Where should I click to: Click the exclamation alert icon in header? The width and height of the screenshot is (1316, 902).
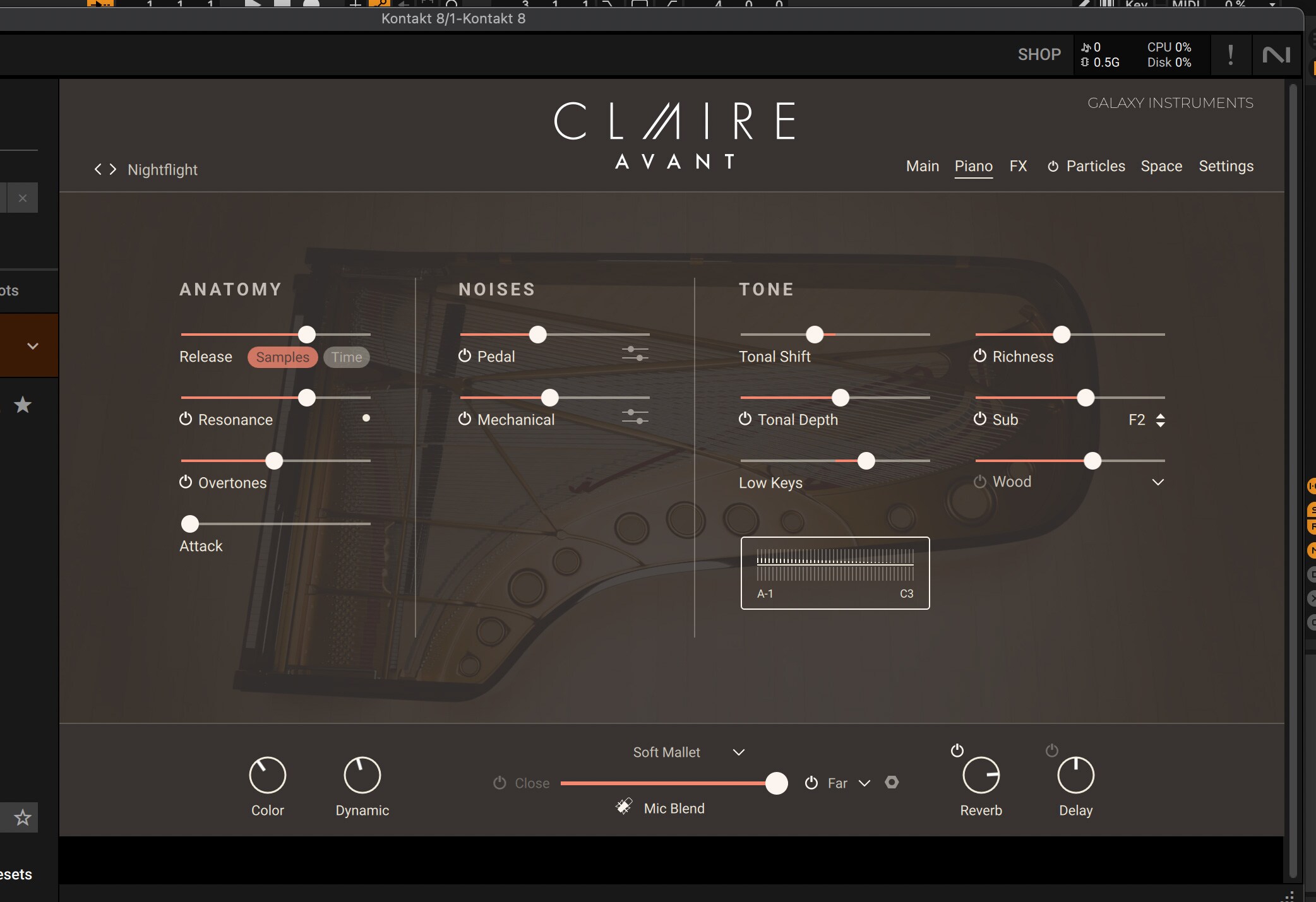(1230, 55)
